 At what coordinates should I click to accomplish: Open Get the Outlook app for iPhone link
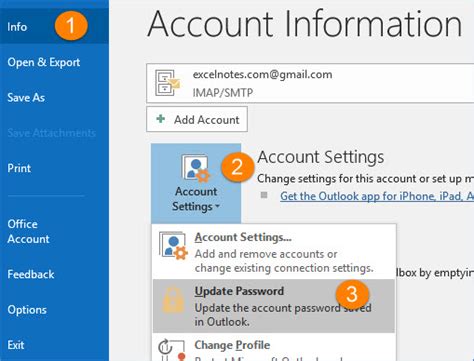377,196
